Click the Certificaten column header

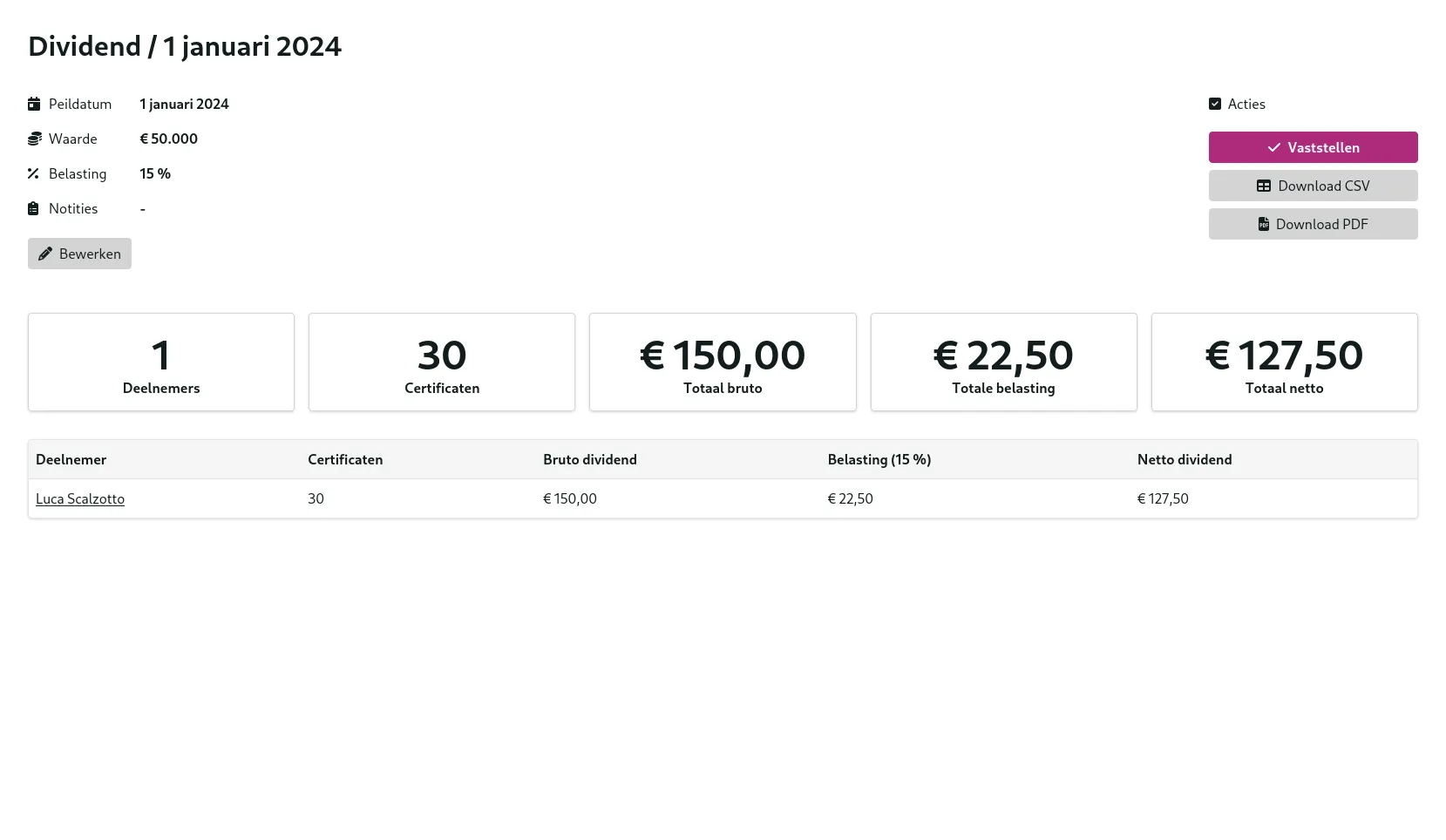click(x=345, y=459)
